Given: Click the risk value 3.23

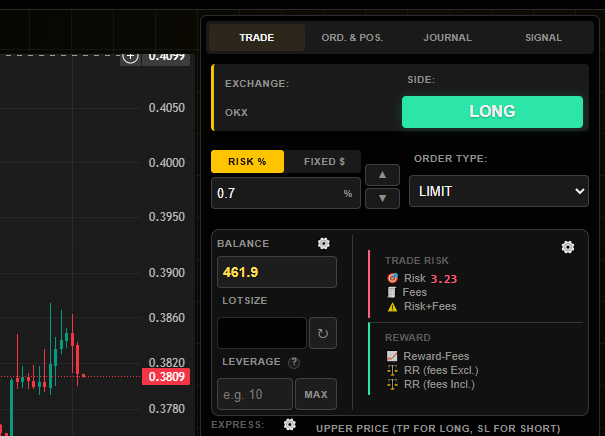Looking at the screenshot, I should click(444, 279).
